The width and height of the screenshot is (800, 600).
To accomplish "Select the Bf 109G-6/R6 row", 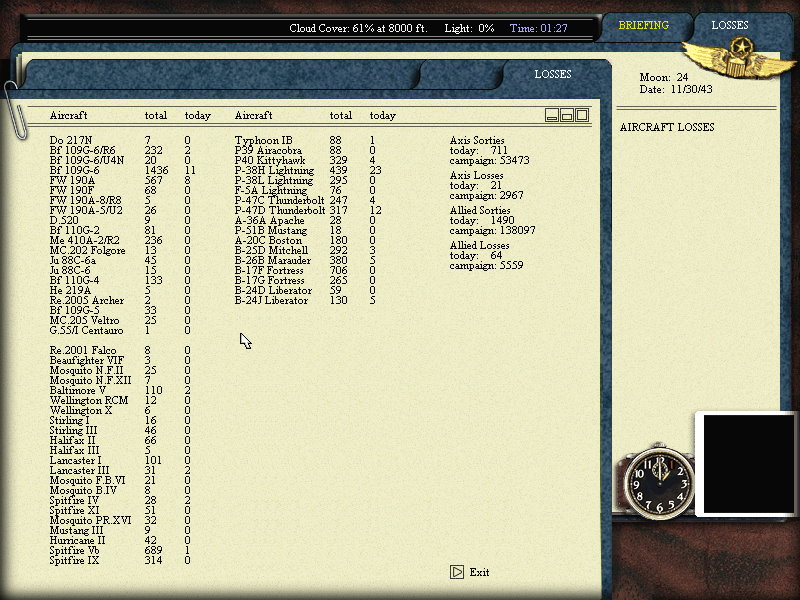I will click(x=120, y=151).
